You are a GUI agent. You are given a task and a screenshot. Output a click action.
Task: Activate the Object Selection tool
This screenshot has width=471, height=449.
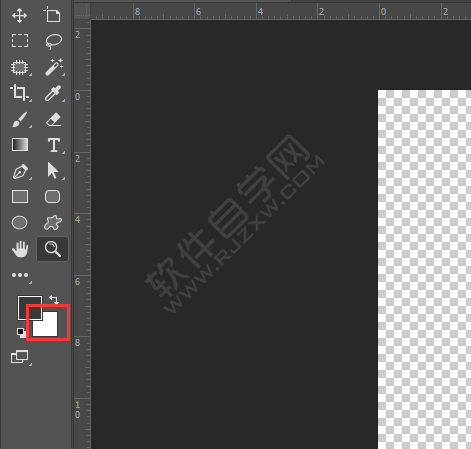point(20,67)
